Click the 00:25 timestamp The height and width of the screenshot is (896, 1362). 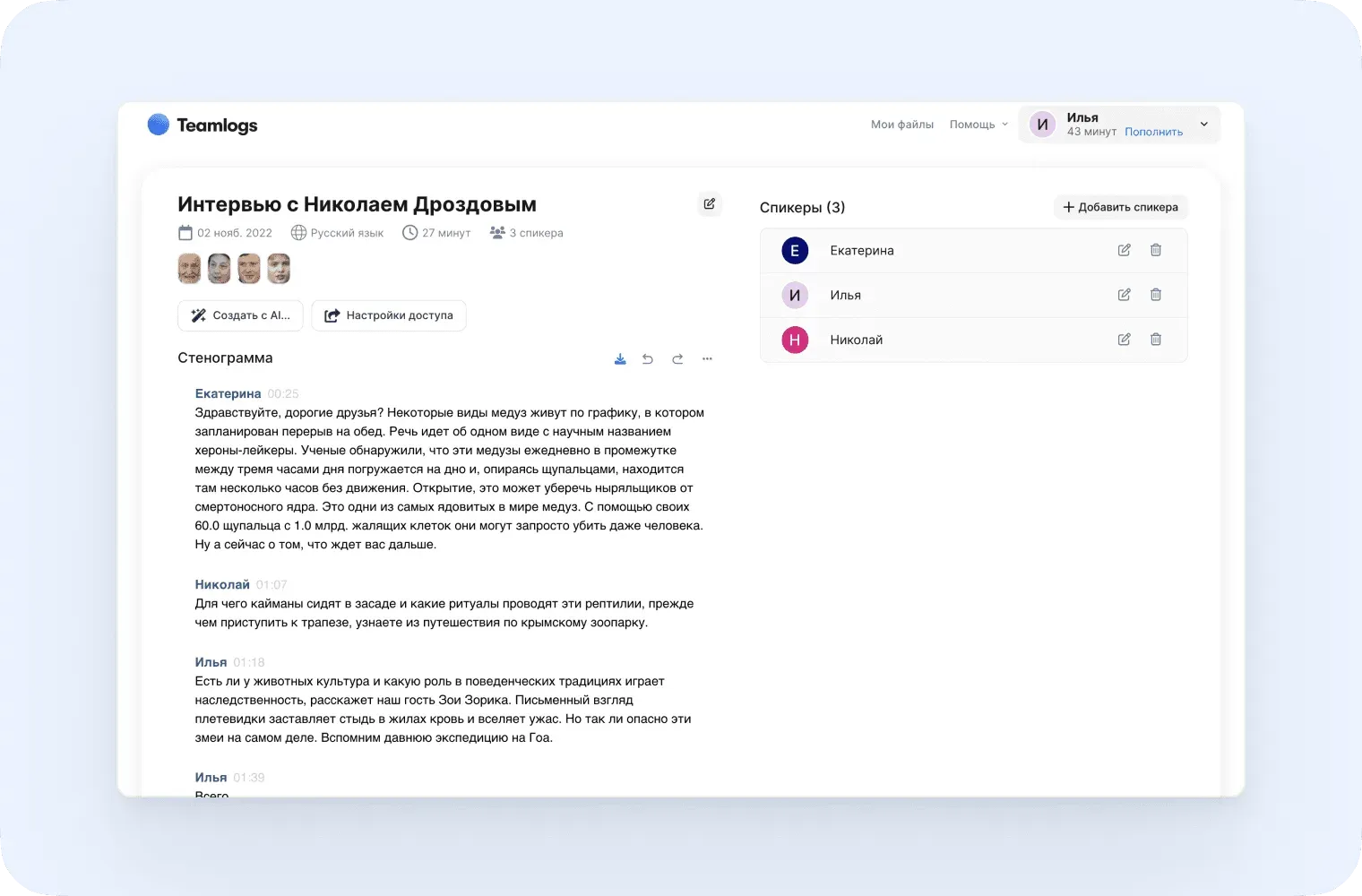pos(283,394)
